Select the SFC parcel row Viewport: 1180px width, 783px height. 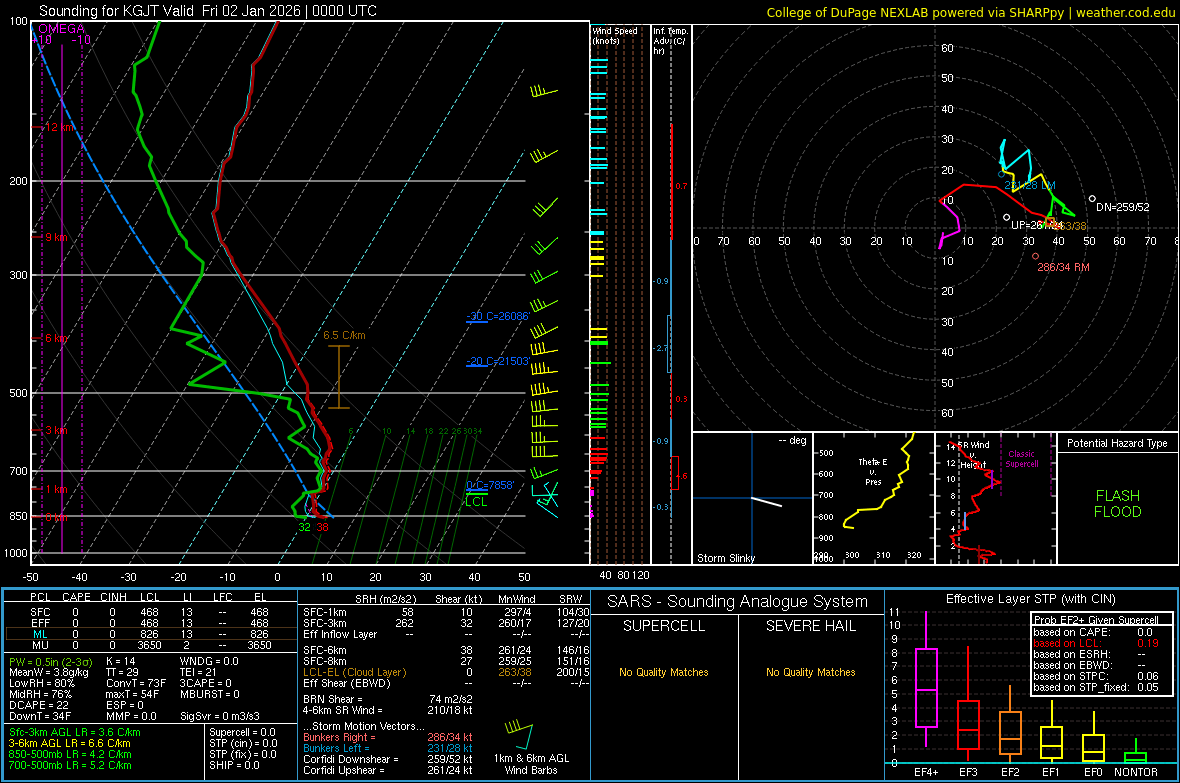[x=150, y=612]
